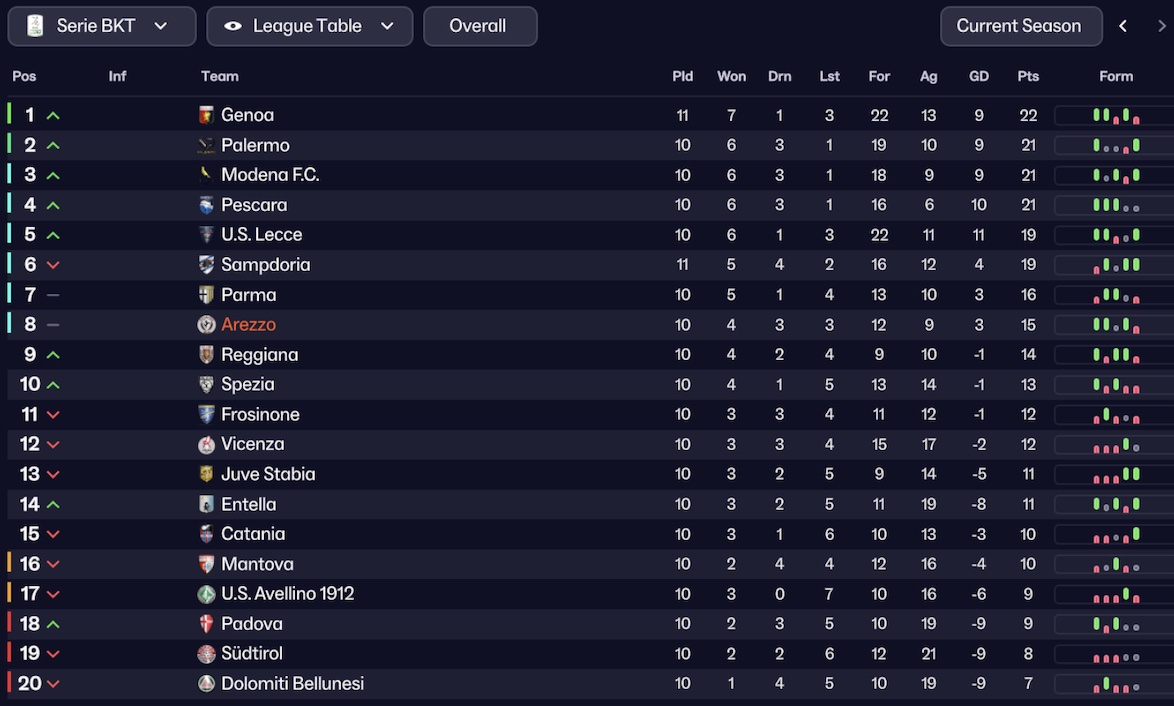The image size is (1174, 706).
Task: Click the Genoa club crest icon
Action: click(206, 115)
